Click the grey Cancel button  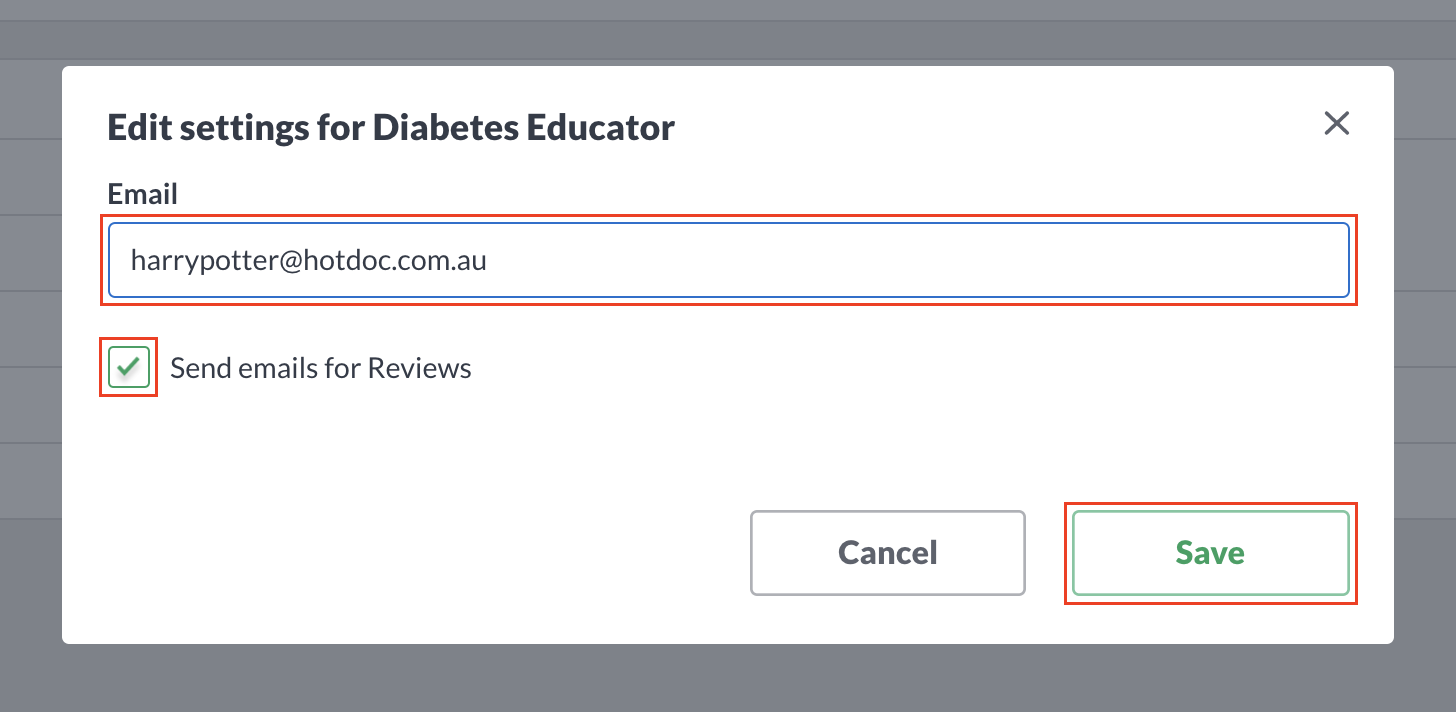pyautogui.click(x=888, y=553)
